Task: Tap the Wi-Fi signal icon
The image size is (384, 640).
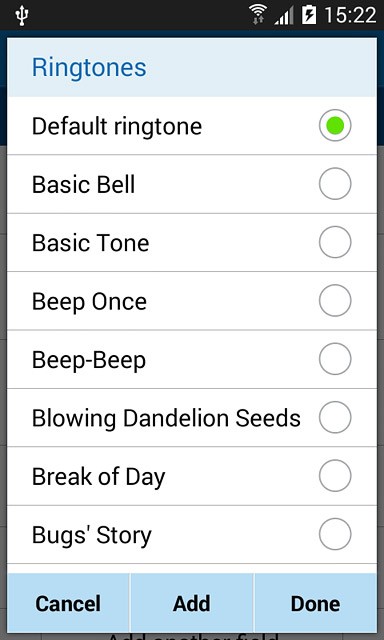Action: (x=258, y=15)
